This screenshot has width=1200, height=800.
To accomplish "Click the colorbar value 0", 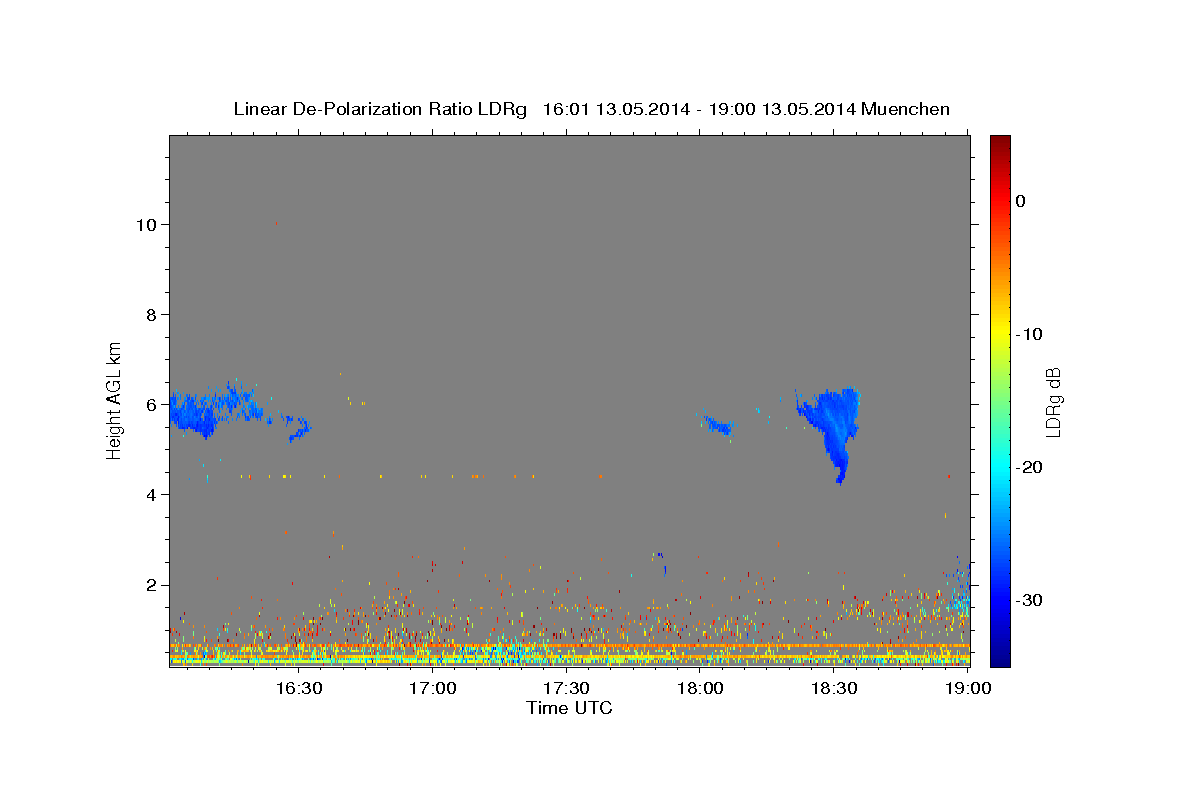I will 1020,201.
